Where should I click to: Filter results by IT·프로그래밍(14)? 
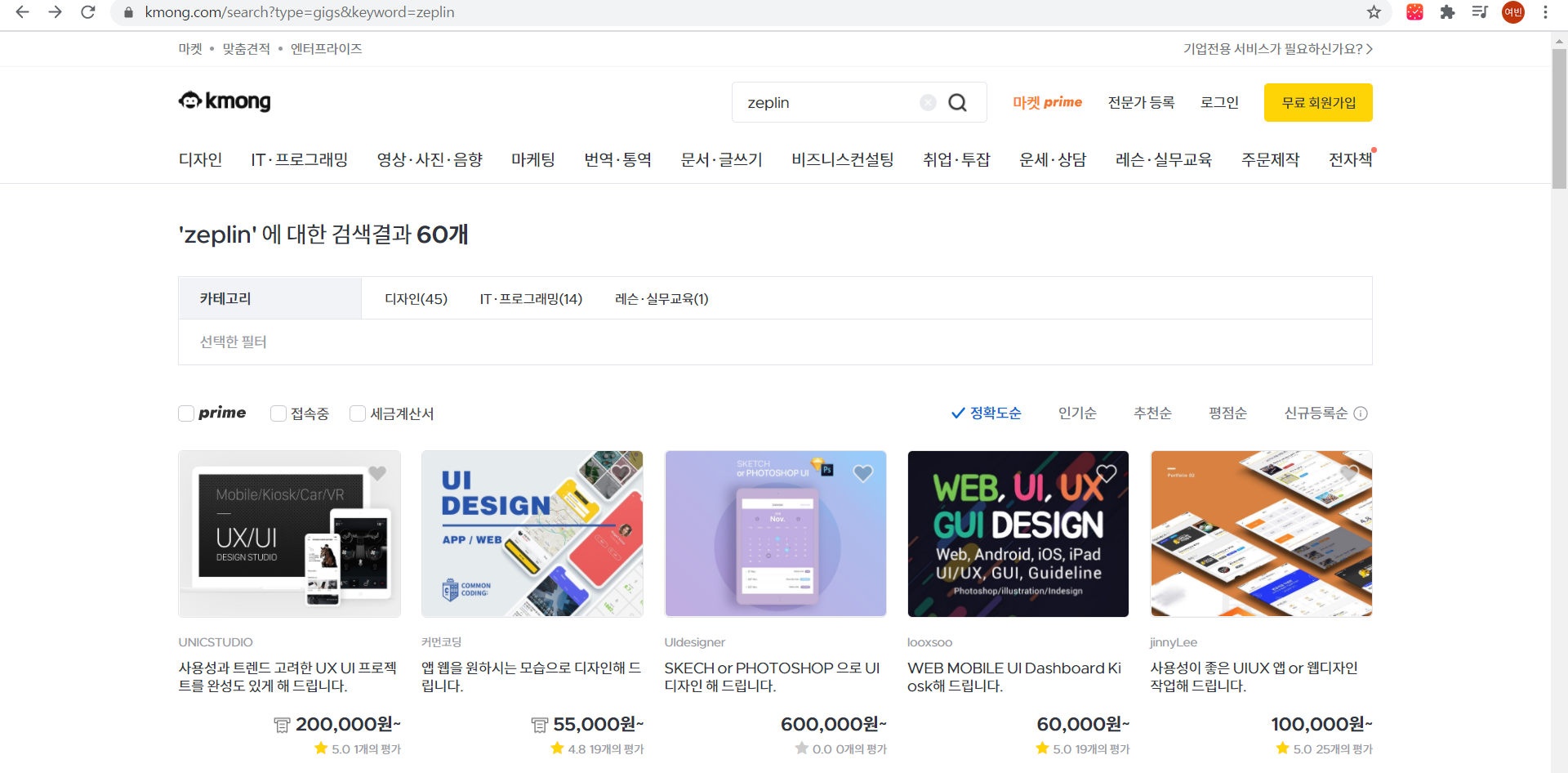click(531, 299)
